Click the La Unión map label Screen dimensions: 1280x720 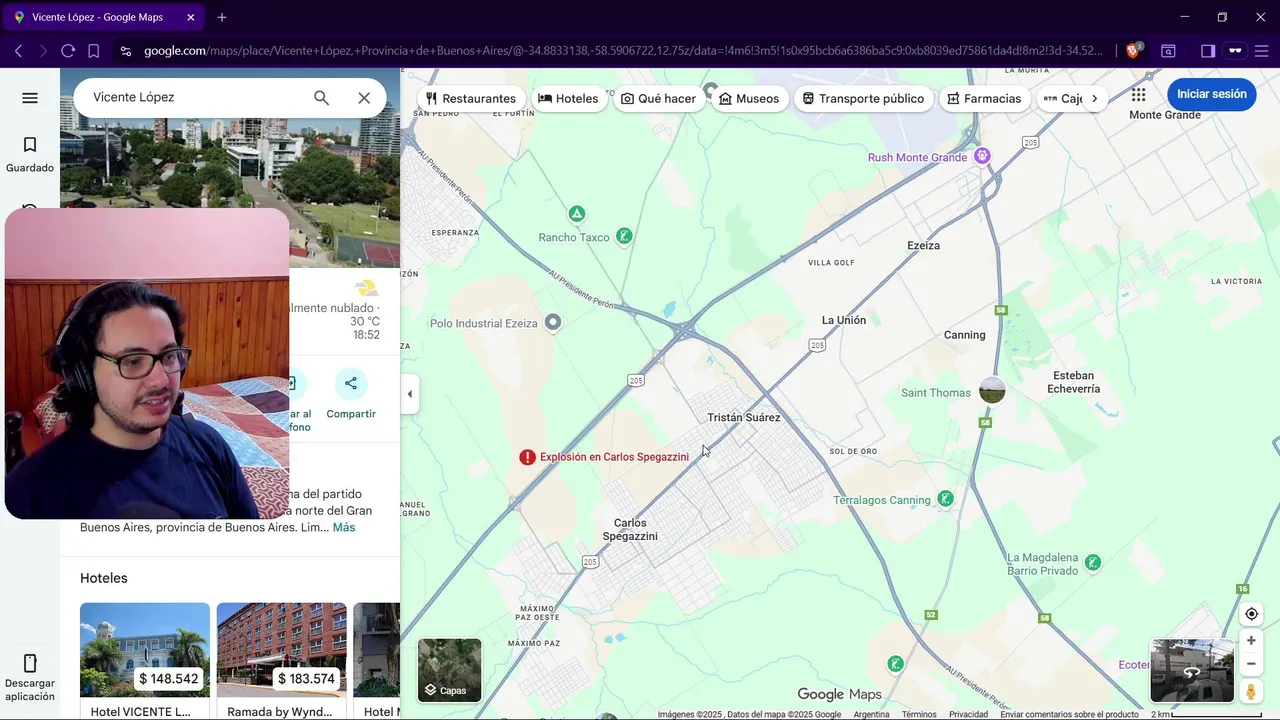click(844, 320)
